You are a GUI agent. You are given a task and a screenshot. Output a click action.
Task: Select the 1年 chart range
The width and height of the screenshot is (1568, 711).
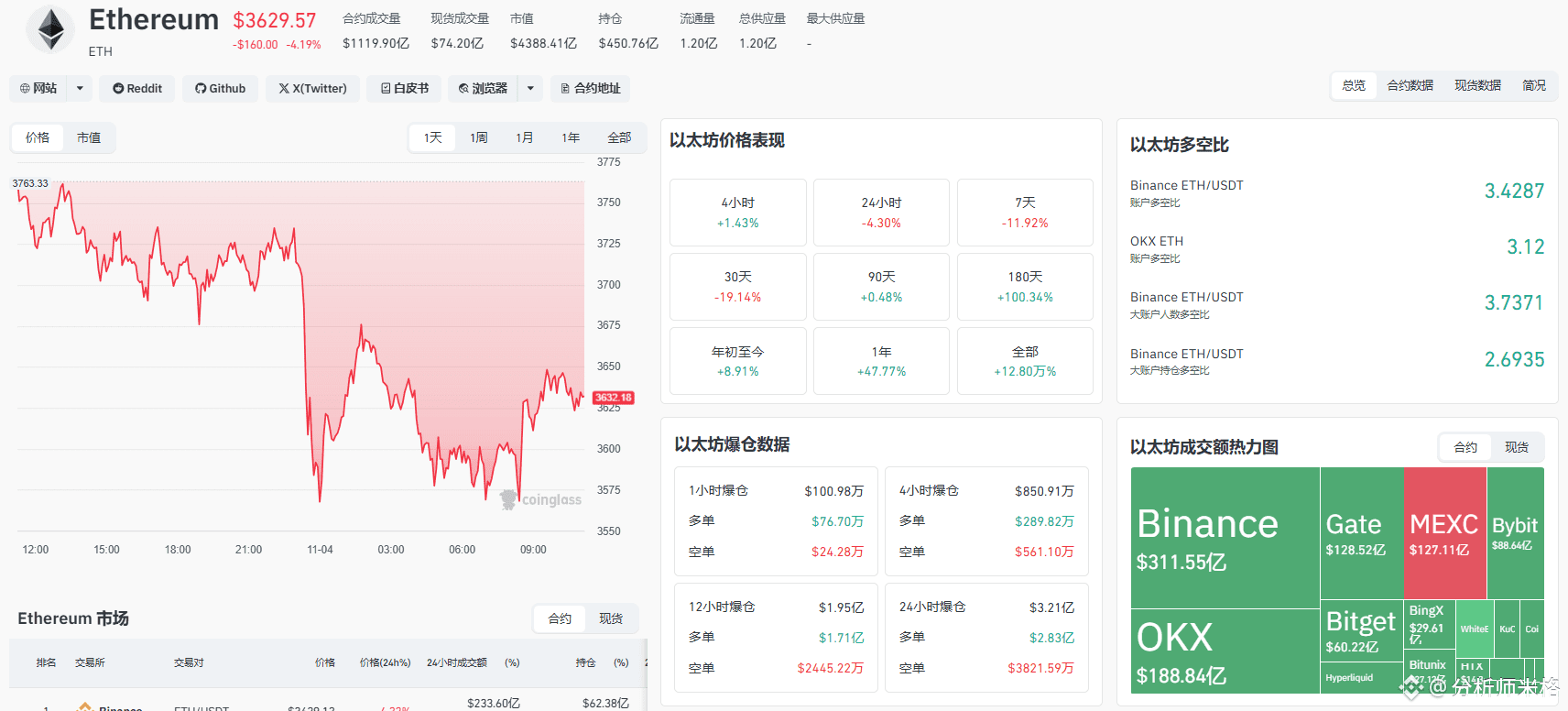[x=571, y=137]
